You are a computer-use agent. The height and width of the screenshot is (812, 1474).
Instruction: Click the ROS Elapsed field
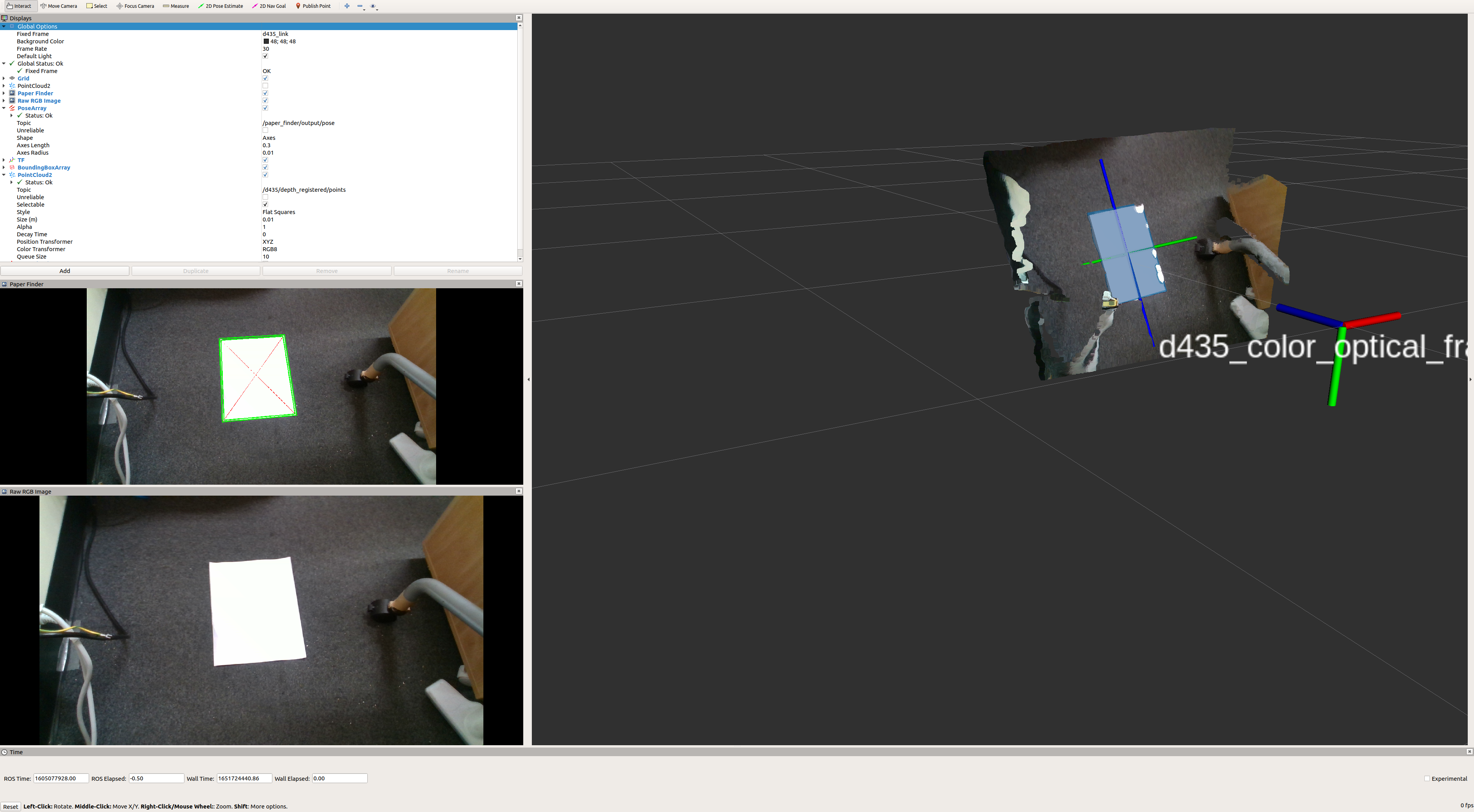[156, 778]
